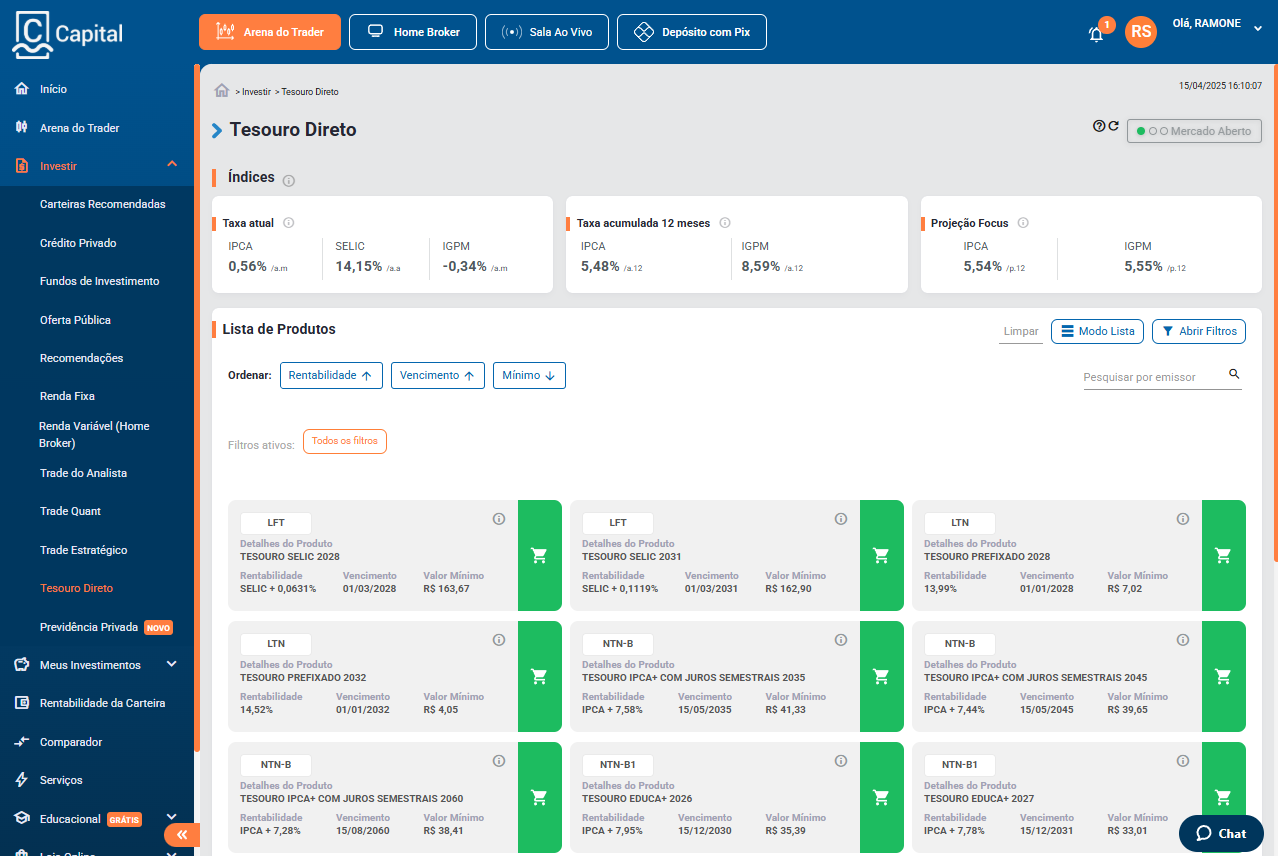View info for Tesouro IPCA+ Semestrais 2045
Viewport: 1278px width, 856px height.
1183,640
